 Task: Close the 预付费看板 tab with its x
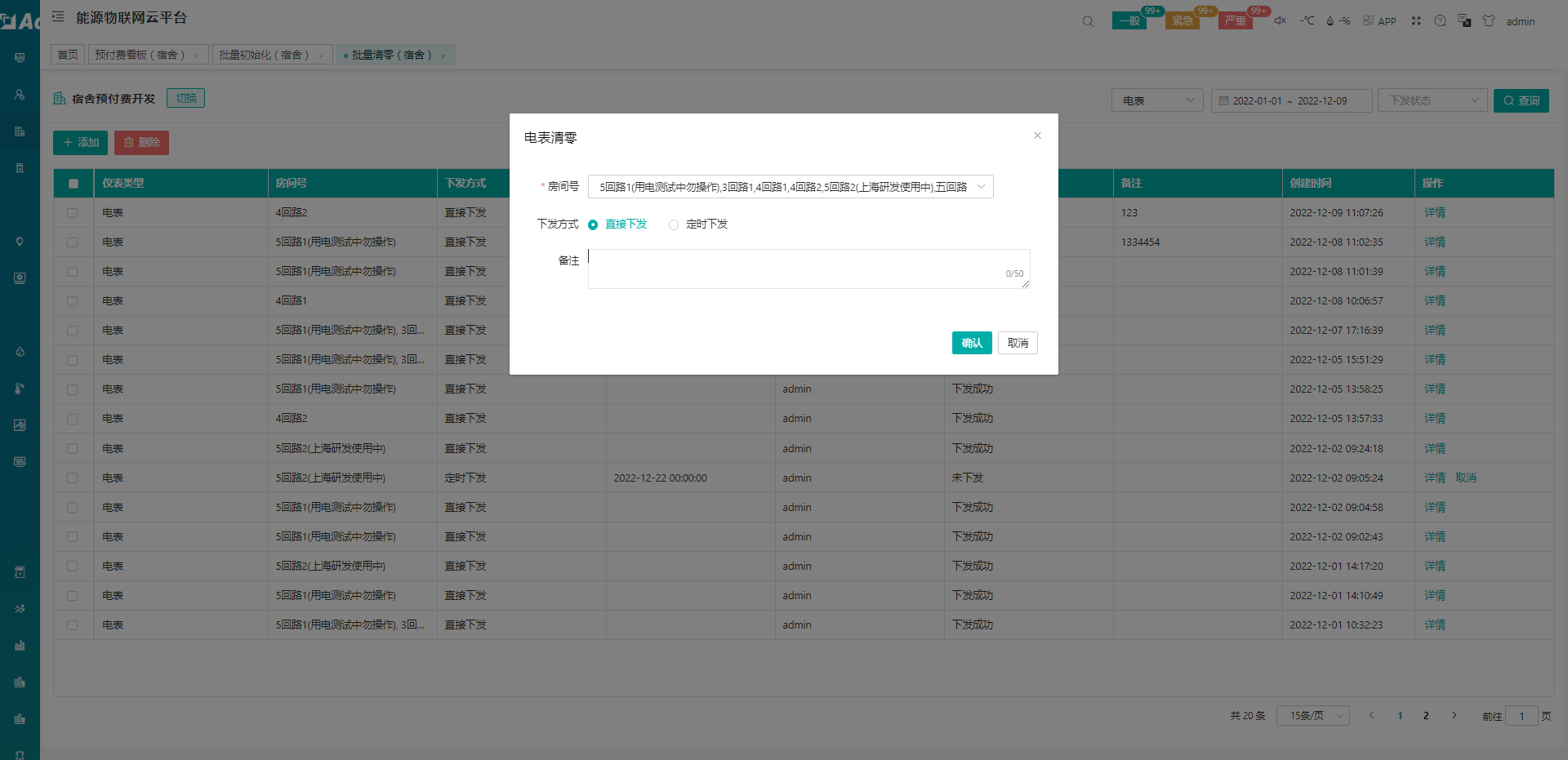point(197,56)
